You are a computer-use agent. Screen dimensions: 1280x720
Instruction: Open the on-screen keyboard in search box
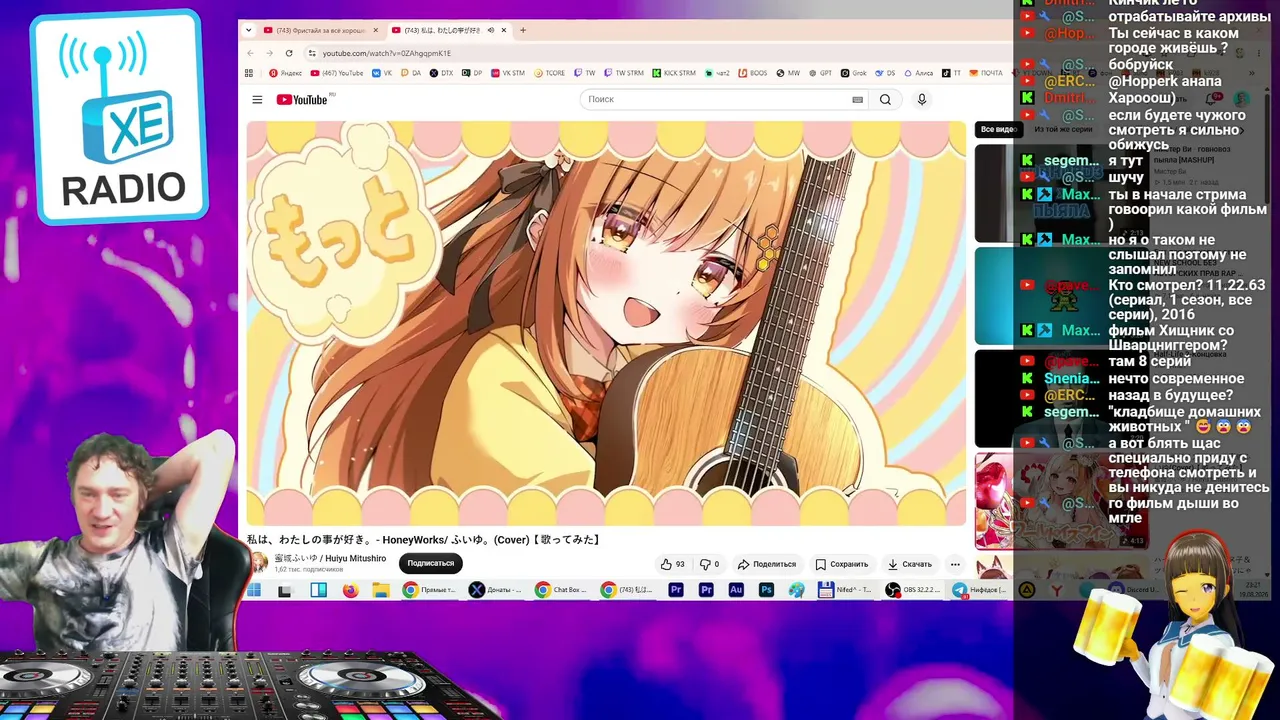(857, 99)
